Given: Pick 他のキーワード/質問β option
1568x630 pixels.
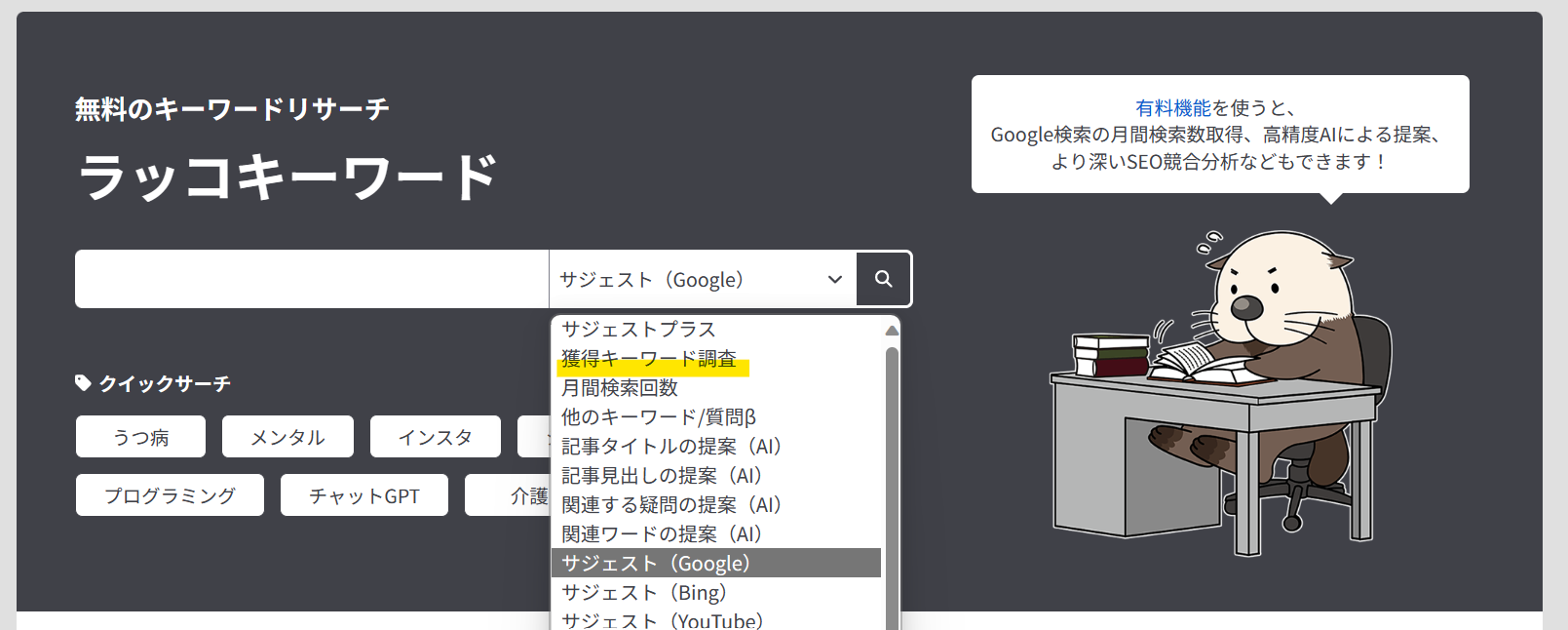Looking at the screenshot, I should (659, 417).
